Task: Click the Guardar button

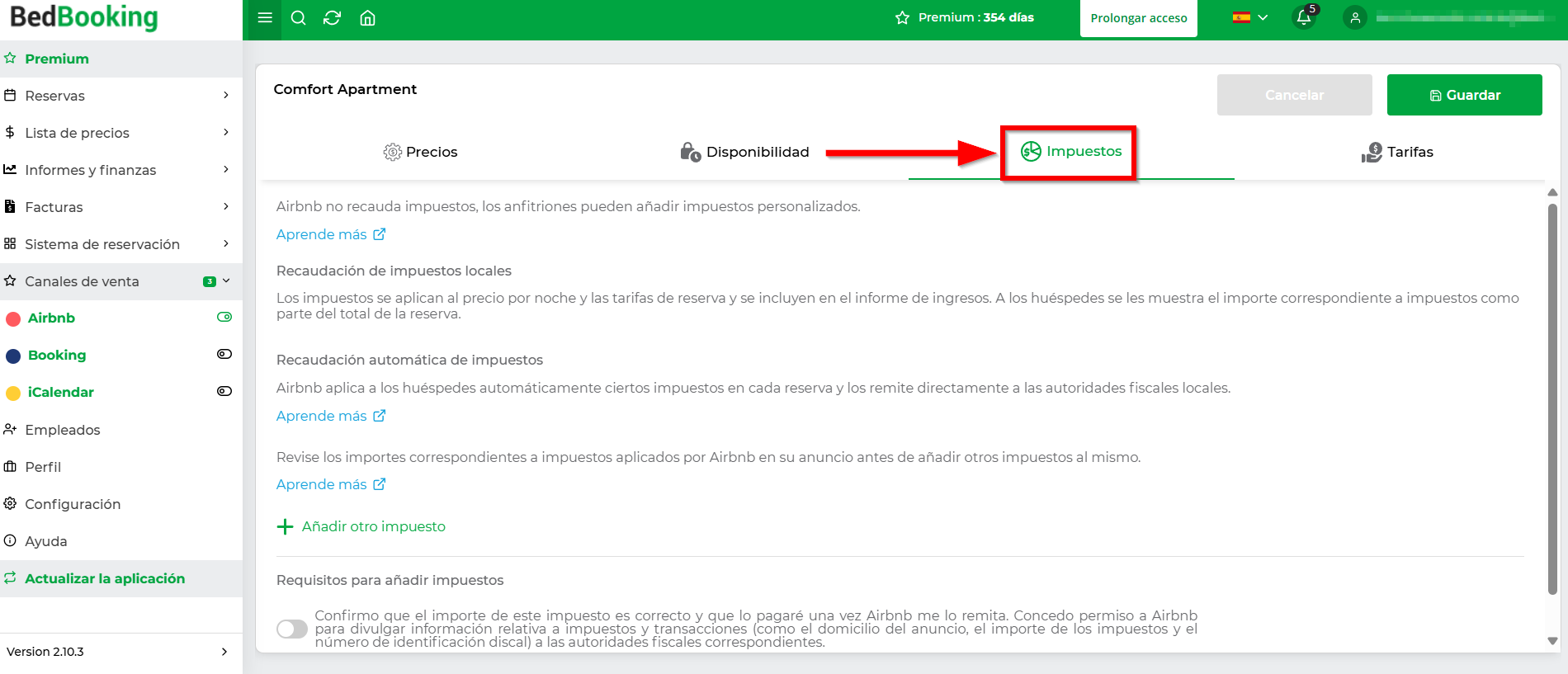Action: pos(1465,95)
